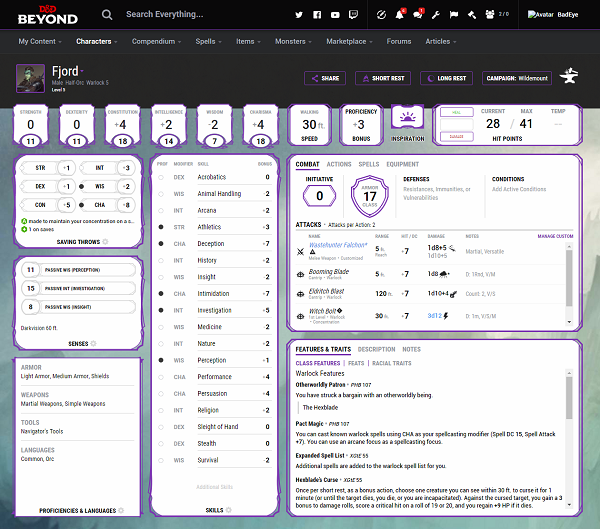Open Skills settings gear
600x529 pixels.
tap(229, 510)
